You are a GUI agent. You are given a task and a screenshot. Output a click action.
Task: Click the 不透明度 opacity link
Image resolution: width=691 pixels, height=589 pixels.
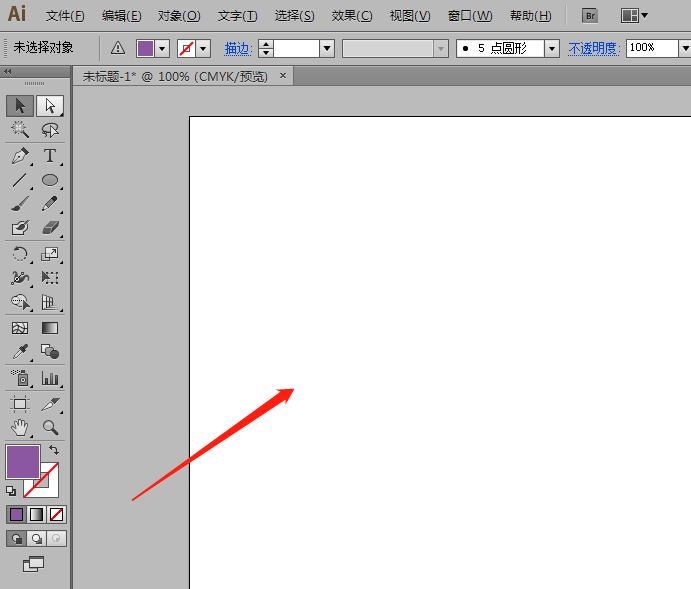(594, 48)
